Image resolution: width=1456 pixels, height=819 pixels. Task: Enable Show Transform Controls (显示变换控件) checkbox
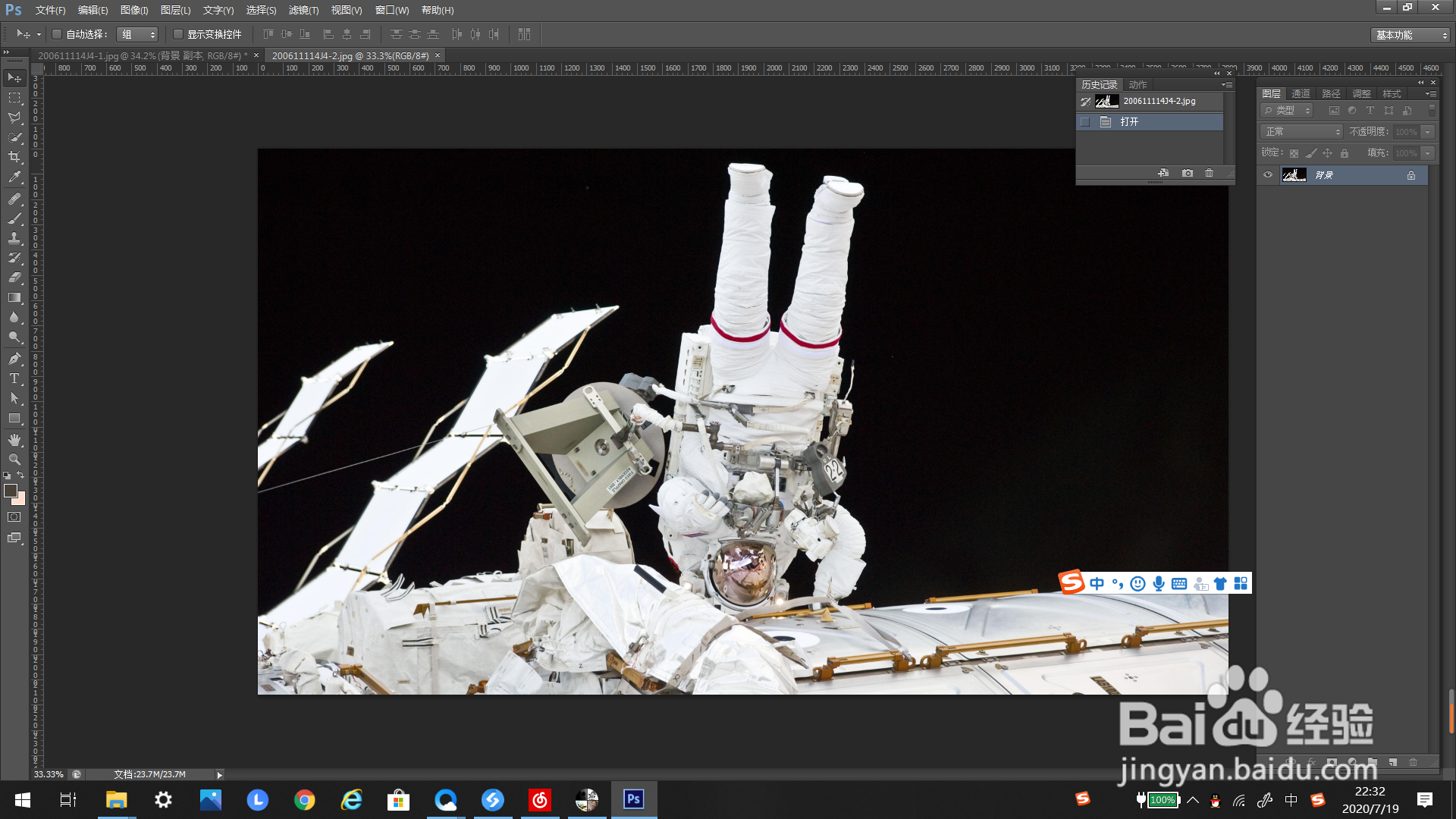178,34
